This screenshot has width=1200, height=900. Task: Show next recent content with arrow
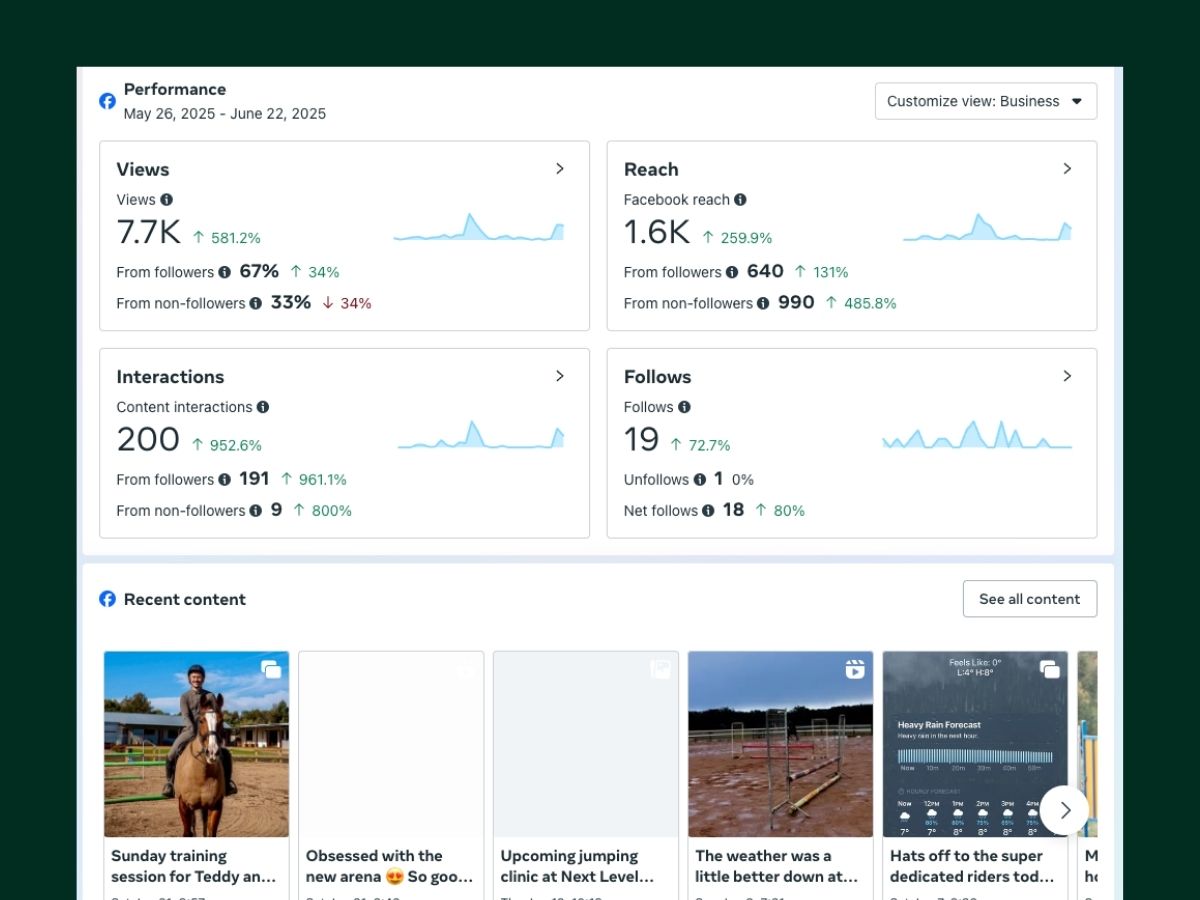pos(1065,810)
